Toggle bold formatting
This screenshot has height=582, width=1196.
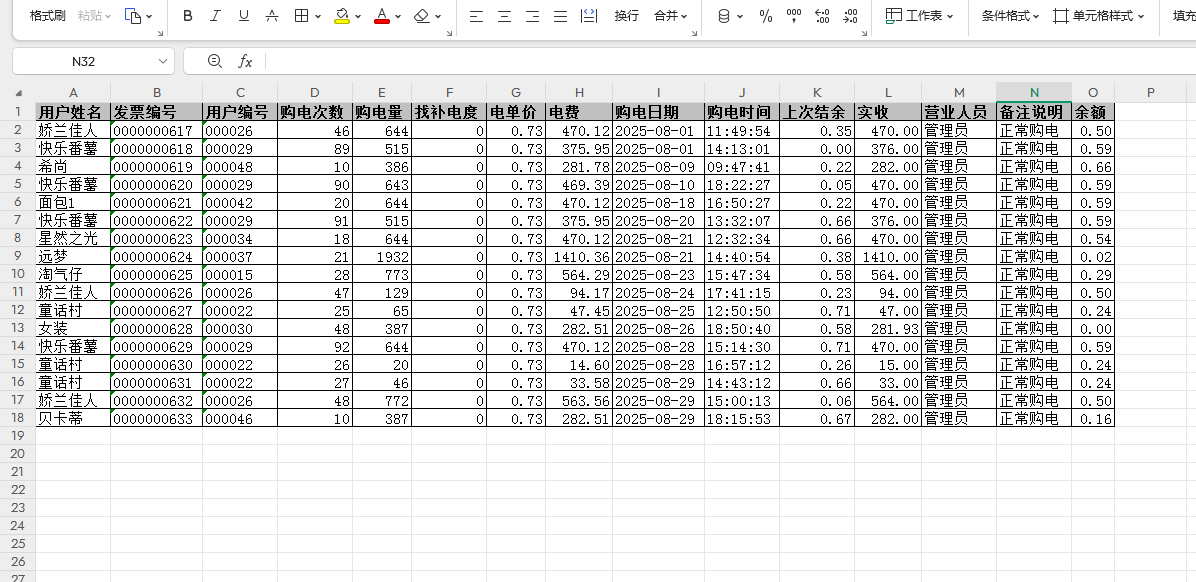(188, 16)
